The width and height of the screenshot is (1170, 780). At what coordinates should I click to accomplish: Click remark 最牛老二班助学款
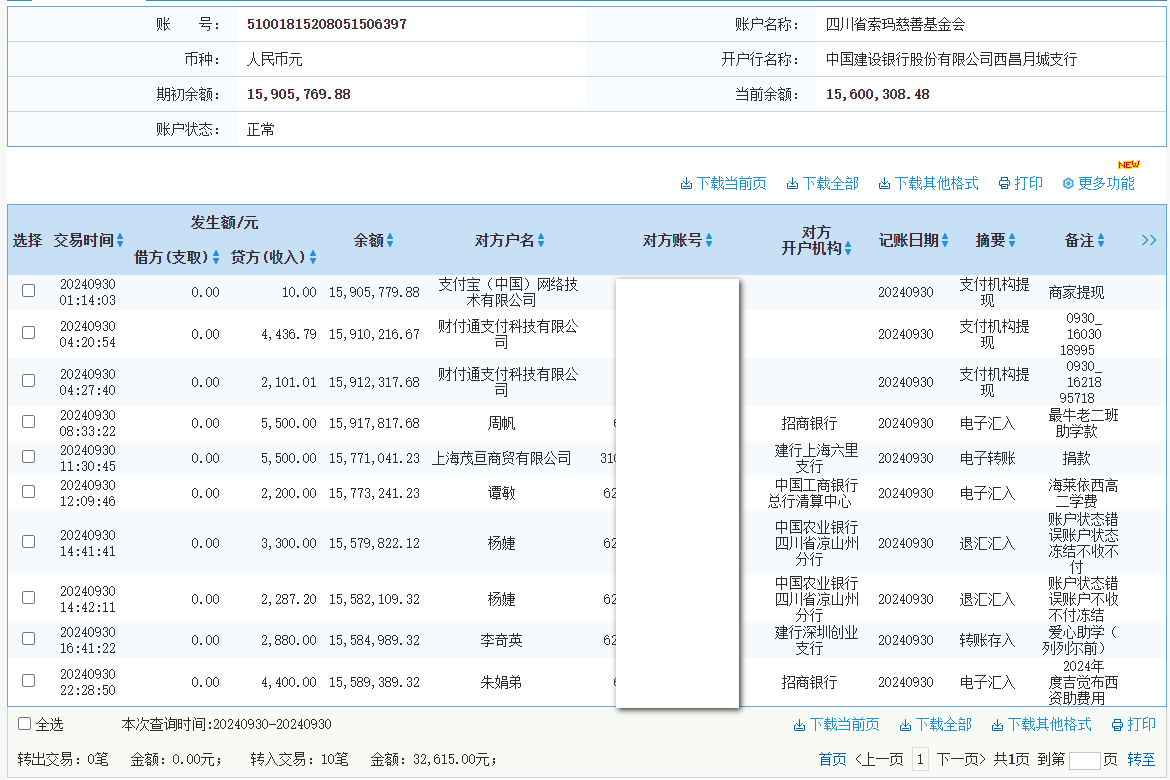(x=1083, y=423)
